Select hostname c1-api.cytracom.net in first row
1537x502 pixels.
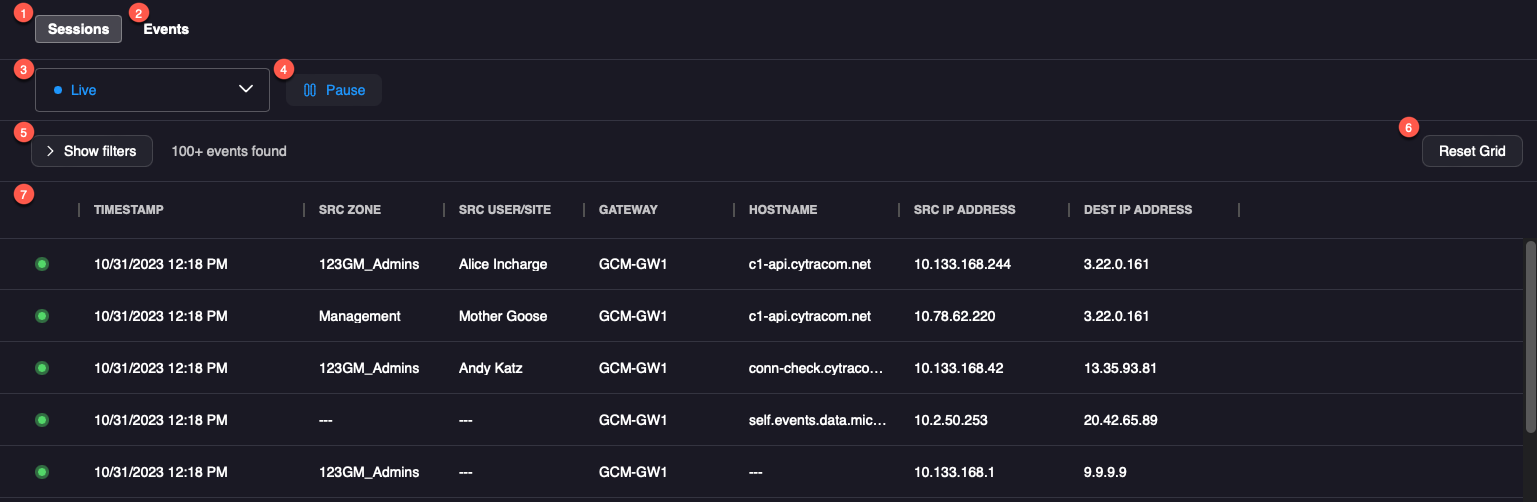pyautogui.click(x=810, y=264)
